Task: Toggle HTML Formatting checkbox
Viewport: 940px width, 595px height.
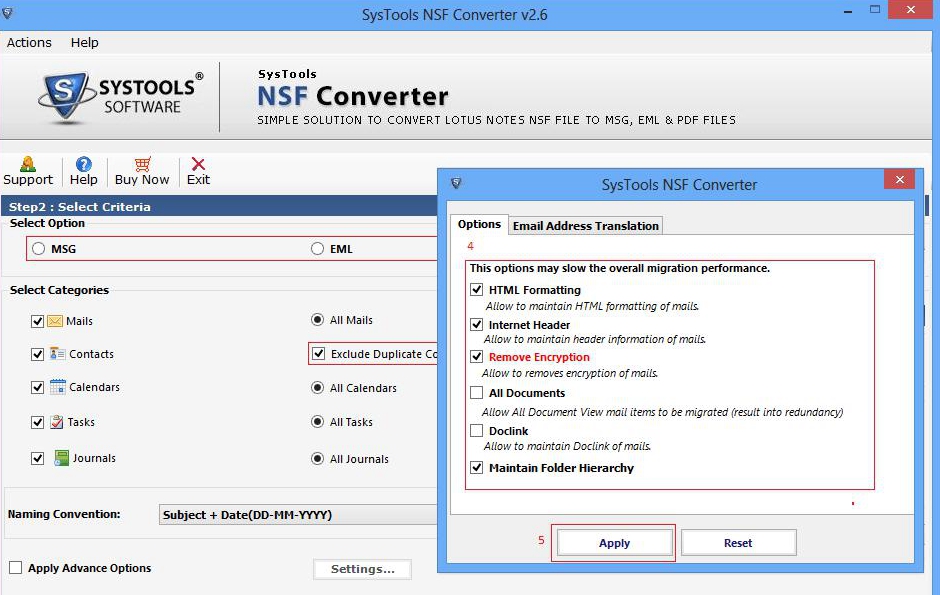Action: click(477, 289)
